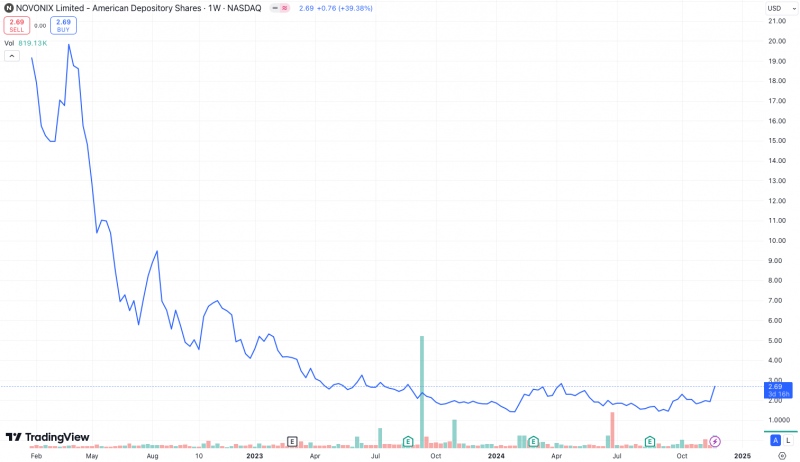Click the 819.13K volume value
Viewport: 800px width, 462px height.
pos(33,43)
